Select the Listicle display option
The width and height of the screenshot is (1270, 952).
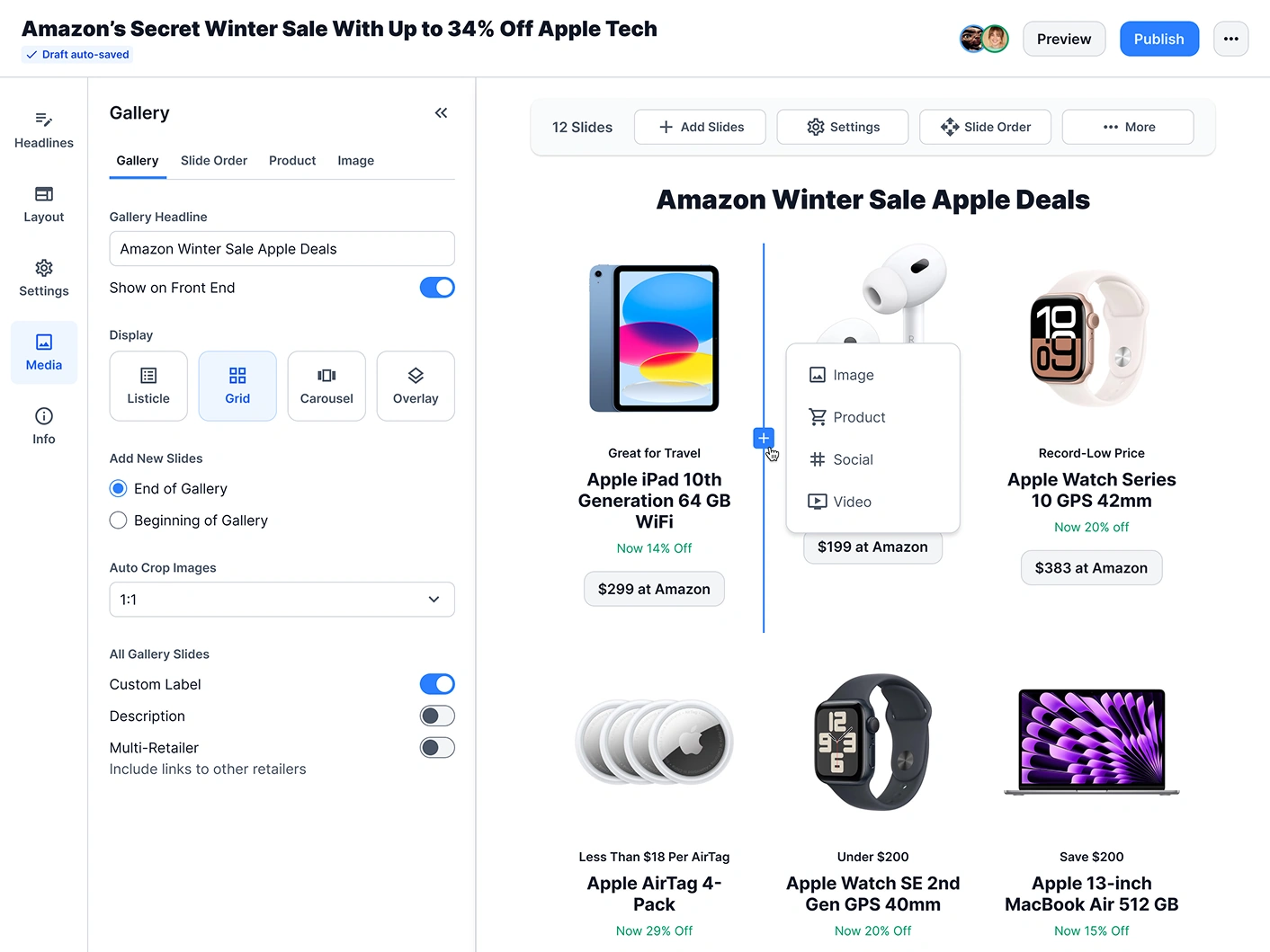pyautogui.click(x=148, y=386)
